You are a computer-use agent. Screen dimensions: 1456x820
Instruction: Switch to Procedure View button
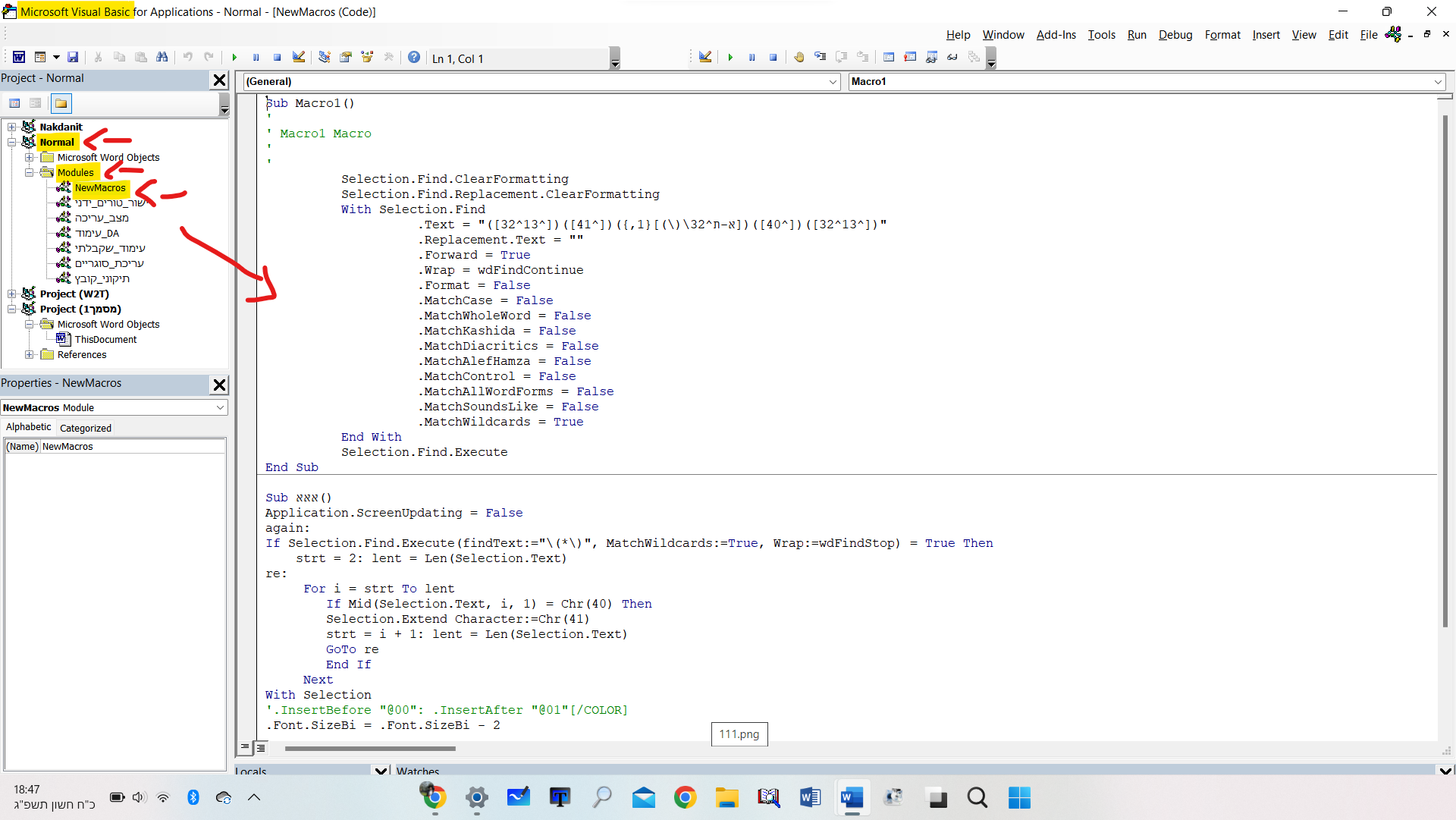point(245,748)
